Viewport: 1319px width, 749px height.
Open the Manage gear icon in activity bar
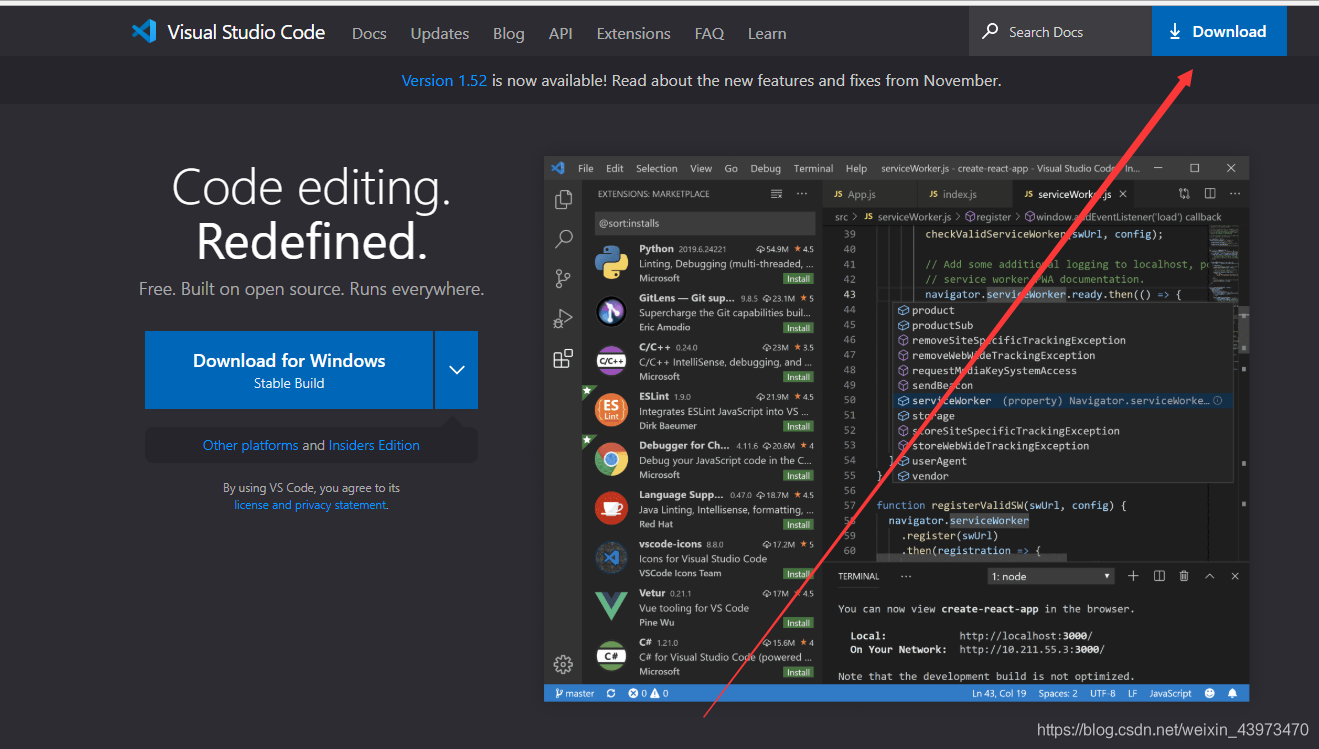[x=563, y=664]
